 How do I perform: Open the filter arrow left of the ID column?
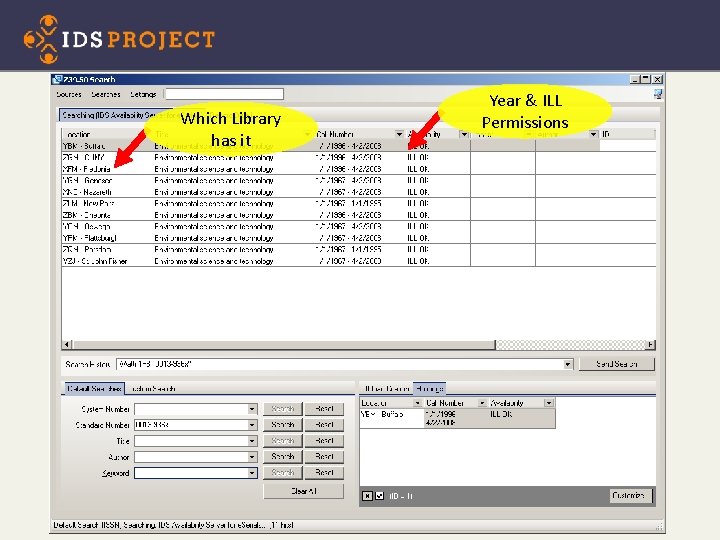[x=594, y=134]
